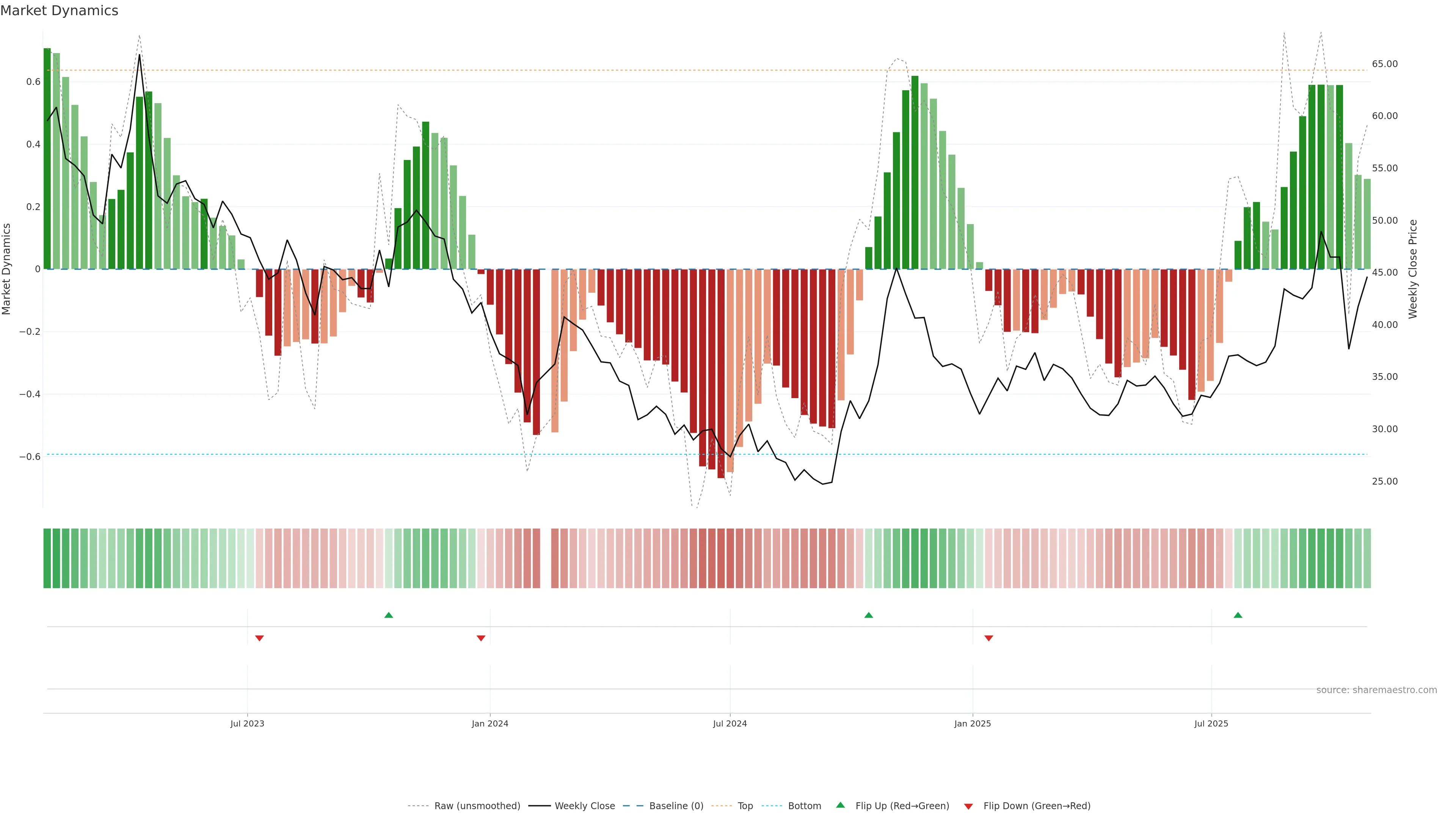Click the red flip-down marker before Jan 2024
Viewport: 1456px width, 819px height.
pyautogui.click(x=481, y=638)
